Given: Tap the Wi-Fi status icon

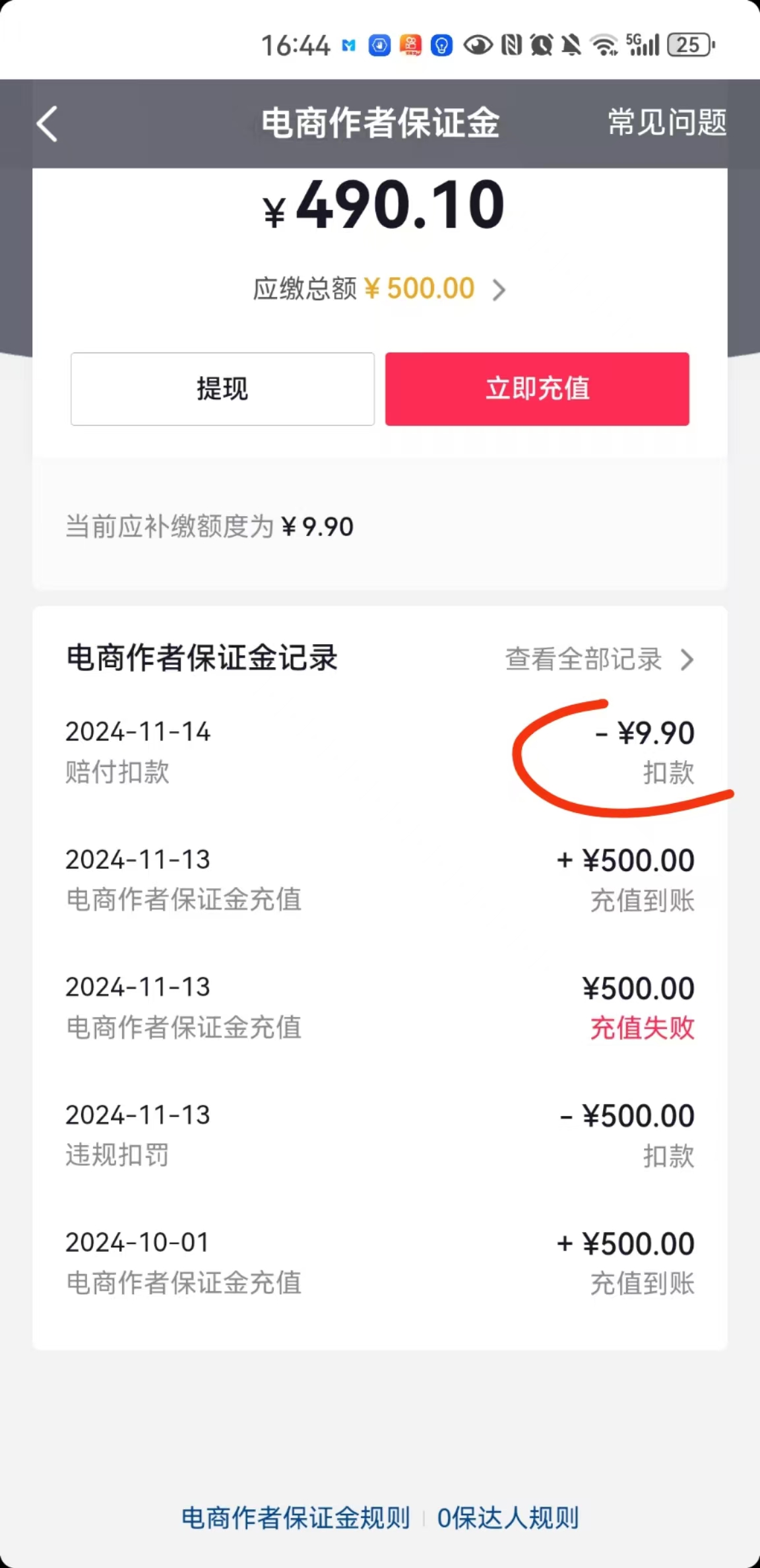Looking at the screenshot, I should (x=604, y=45).
